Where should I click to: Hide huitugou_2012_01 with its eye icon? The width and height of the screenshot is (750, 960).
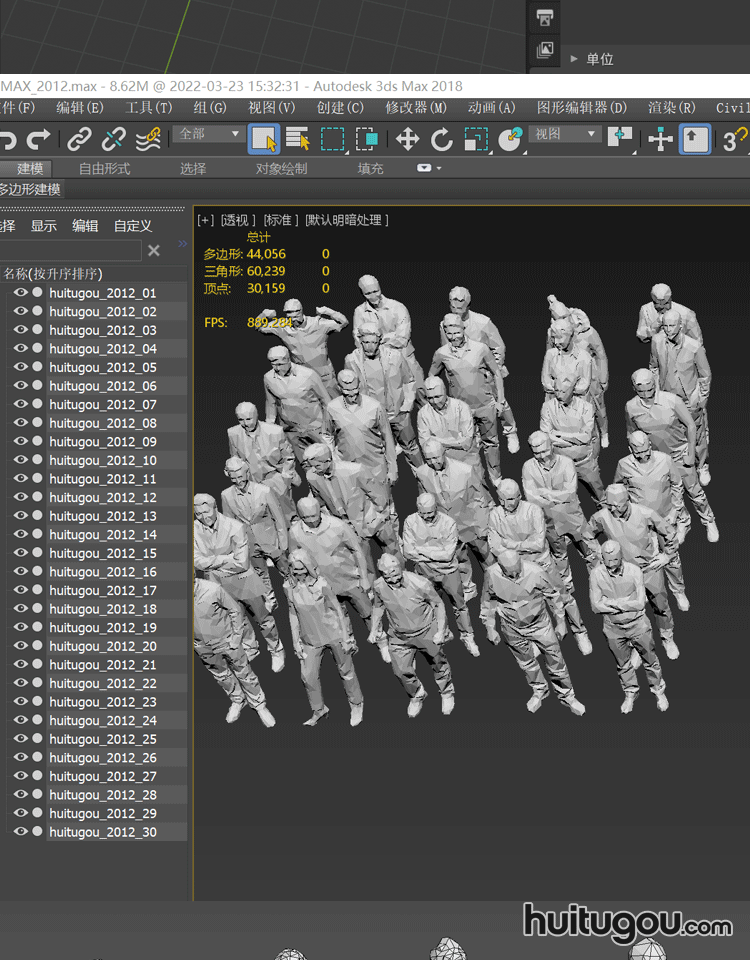coord(20,293)
